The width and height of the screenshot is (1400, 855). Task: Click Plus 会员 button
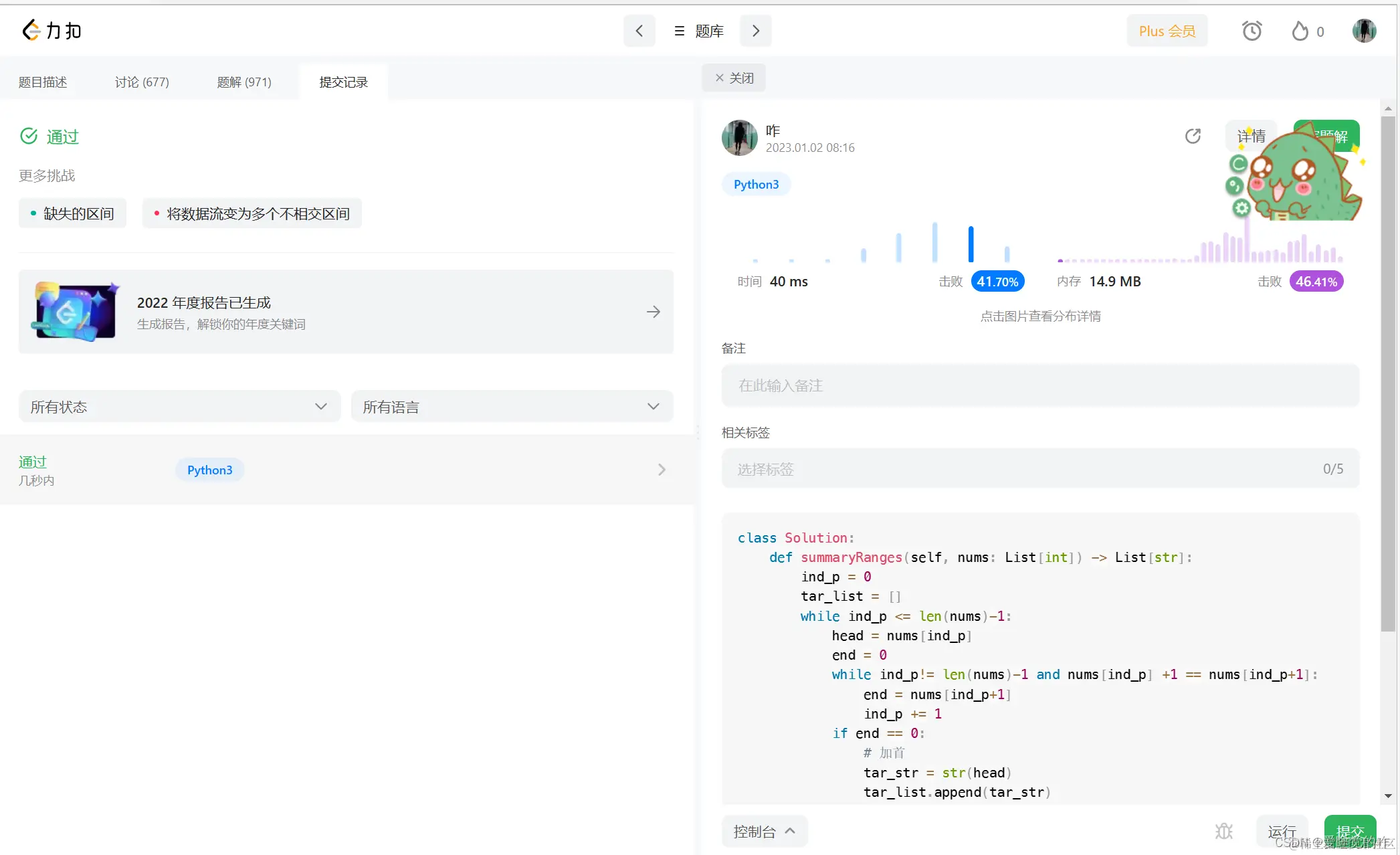pyautogui.click(x=1167, y=31)
